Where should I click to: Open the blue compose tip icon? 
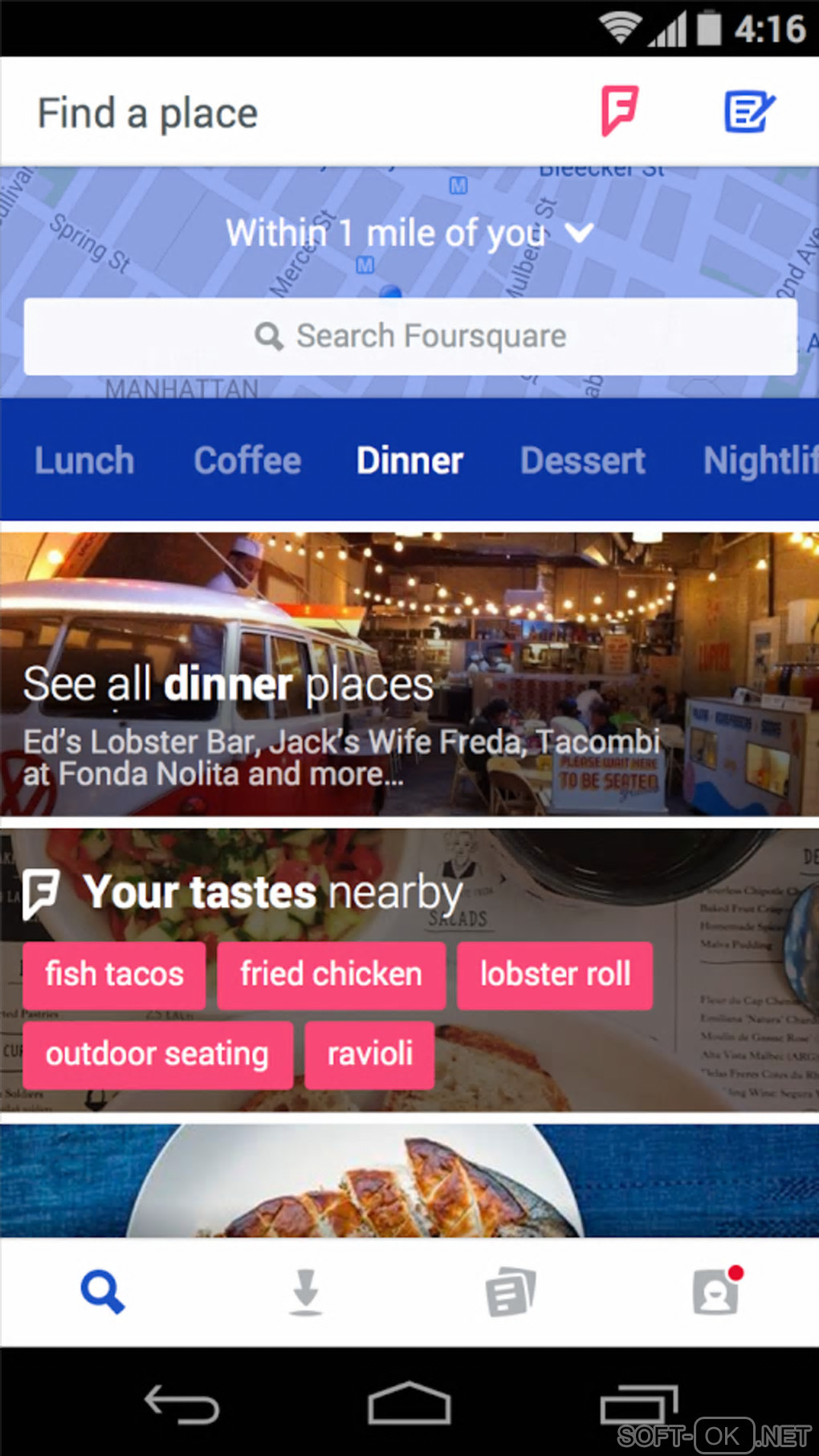[750, 112]
